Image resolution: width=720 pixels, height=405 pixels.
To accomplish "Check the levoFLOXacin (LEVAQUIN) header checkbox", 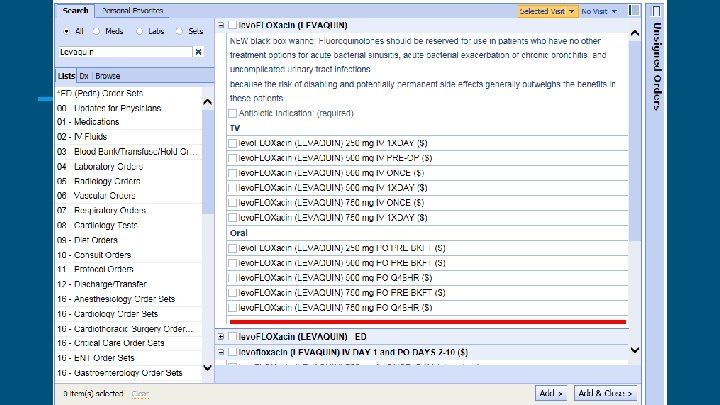I will pyautogui.click(x=233, y=25).
